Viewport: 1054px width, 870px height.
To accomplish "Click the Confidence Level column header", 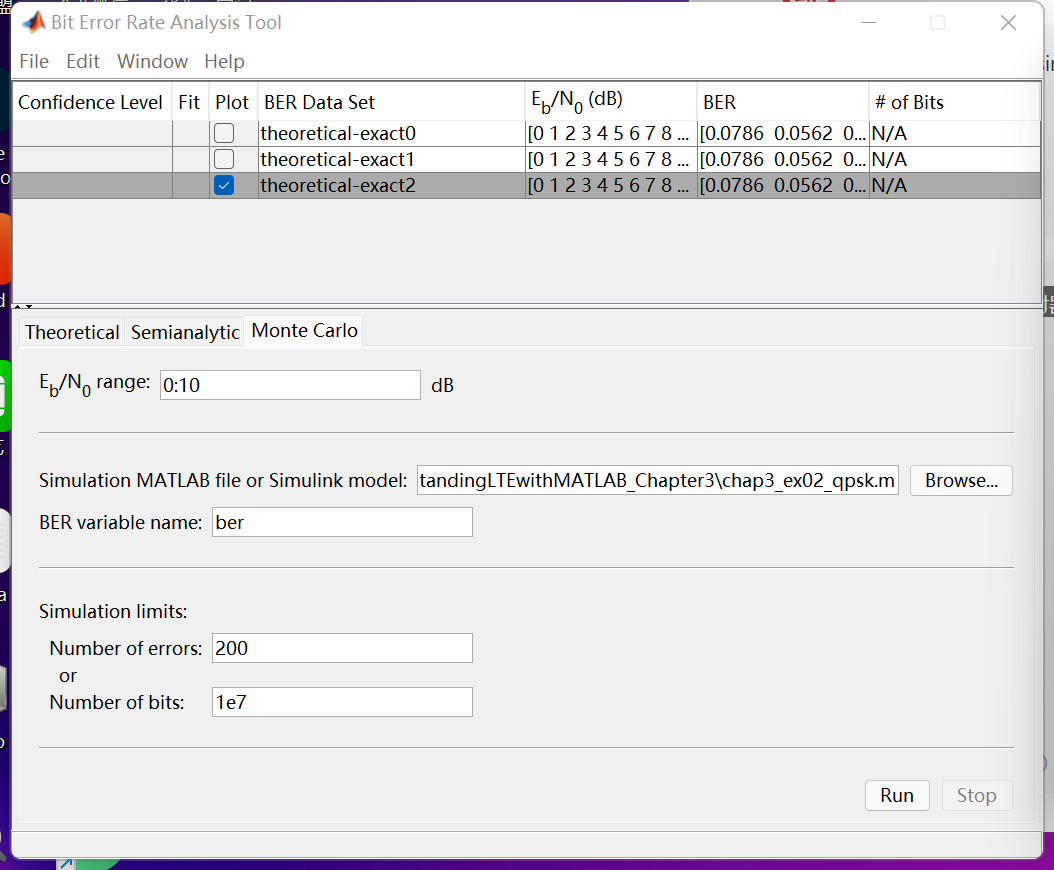I will coord(92,102).
